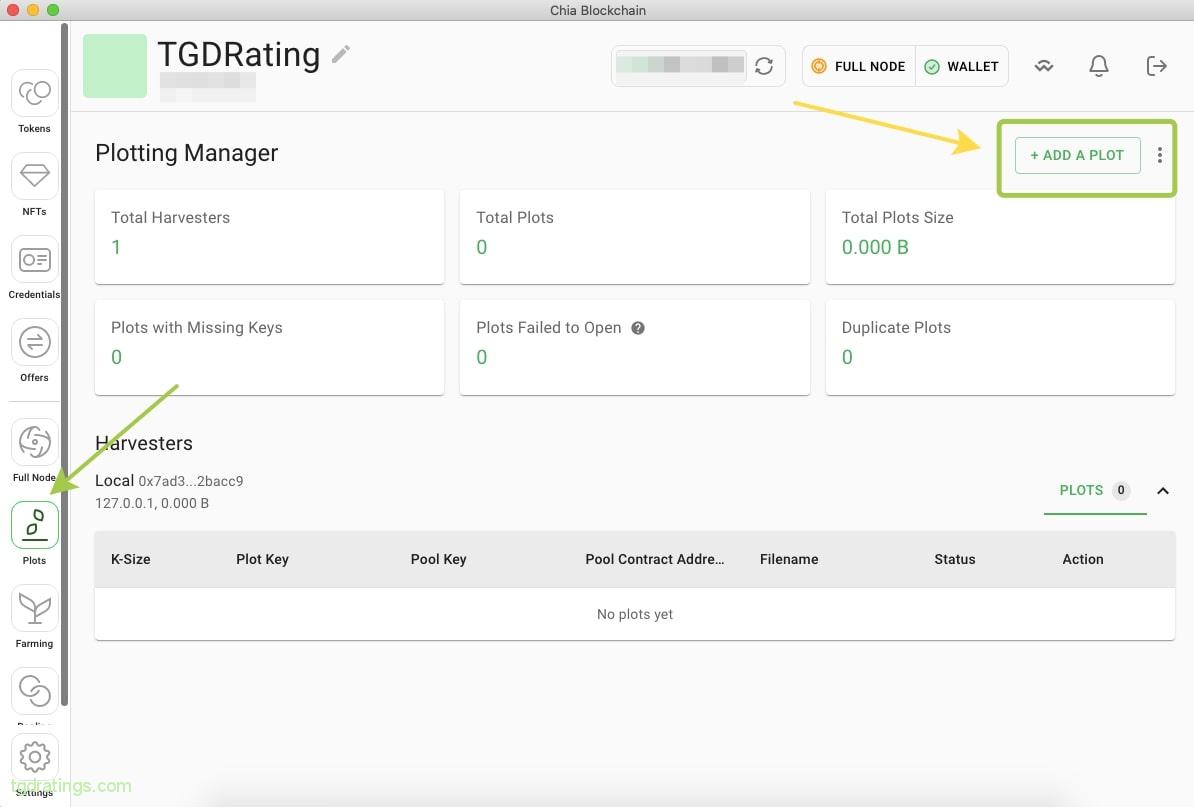Click the blurred sync status field
This screenshot has height=807, width=1194.
(x=680, y=65)
